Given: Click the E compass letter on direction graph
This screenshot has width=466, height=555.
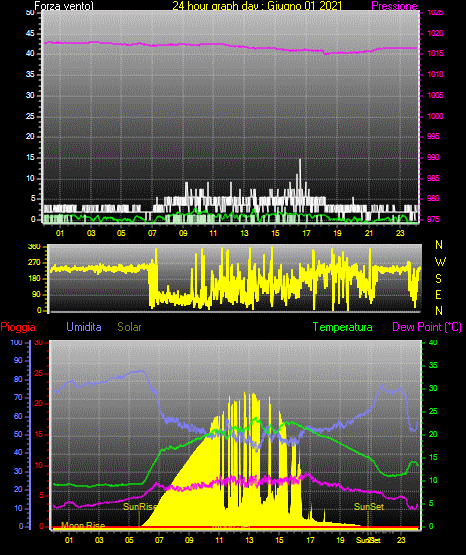Looking at the screenshot, I should 438,294.
